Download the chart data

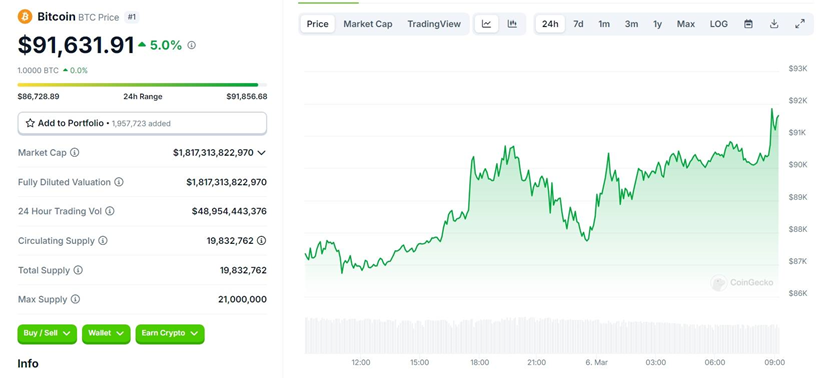pyautogui.click(x=774, y=24)
